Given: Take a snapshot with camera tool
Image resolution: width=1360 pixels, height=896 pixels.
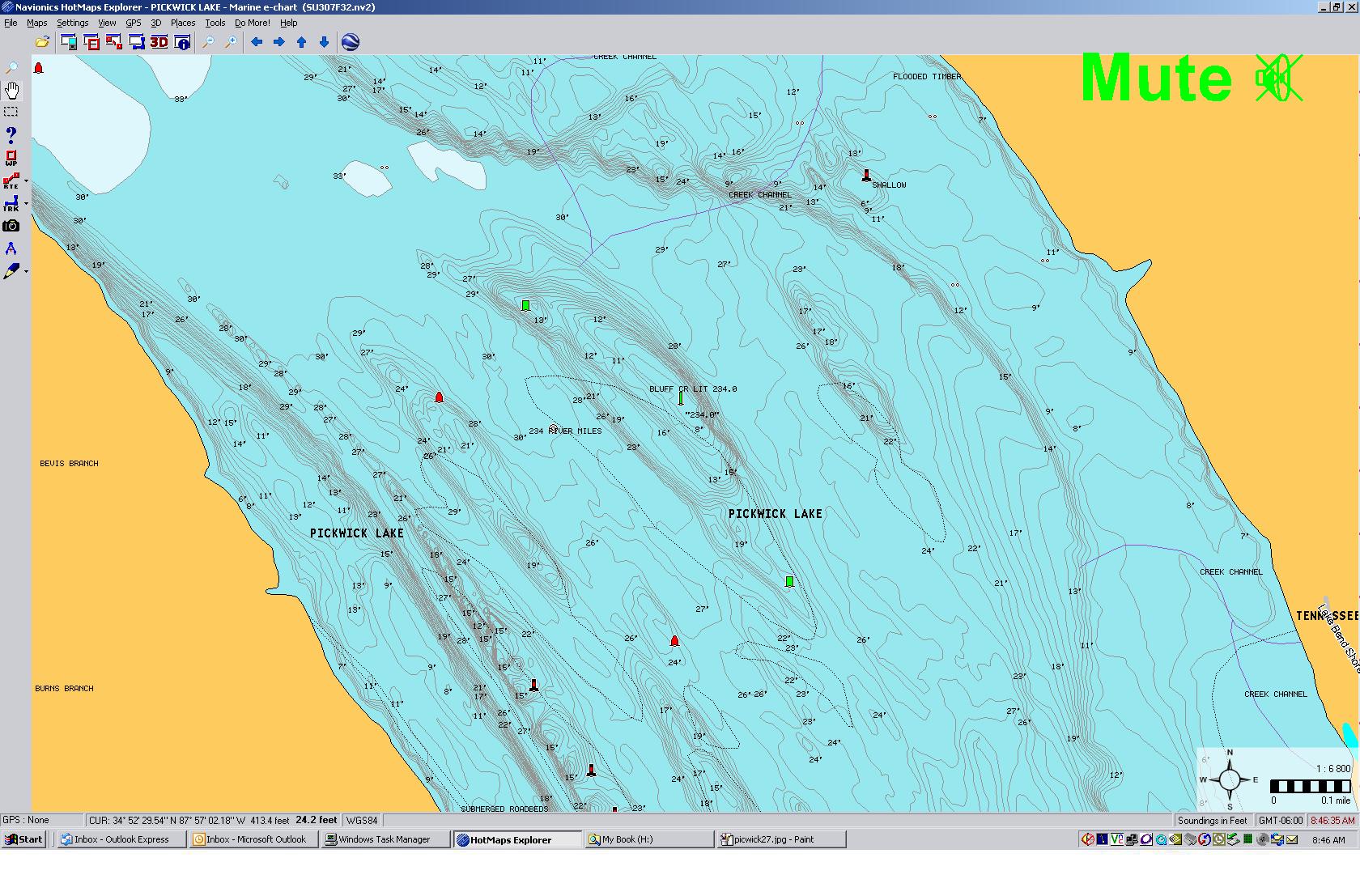Looking at the screenshot, I should (x=11, y=226).
